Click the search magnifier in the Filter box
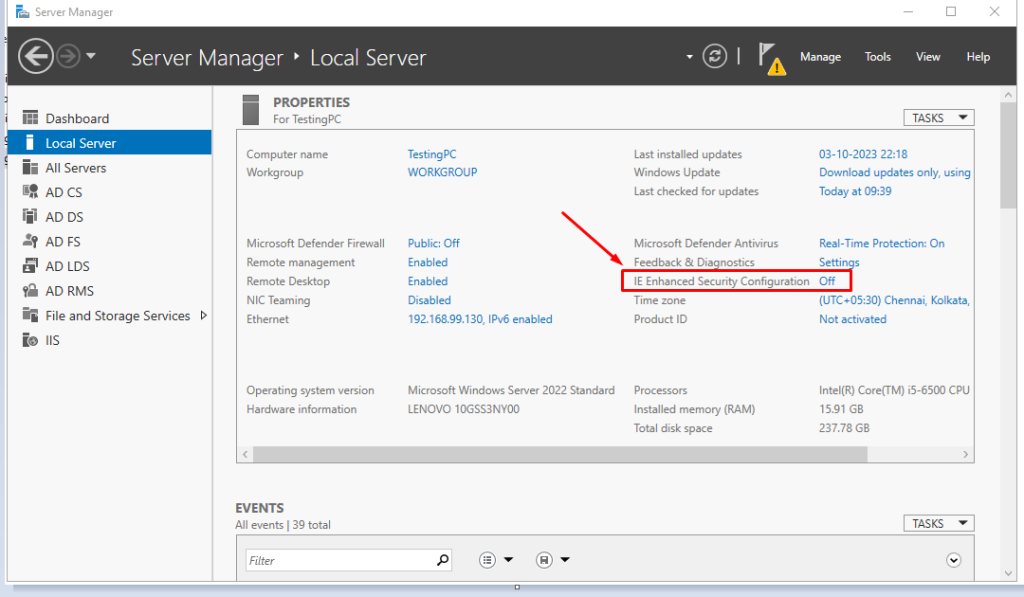The image size is (1024, 597). [443, 561]
